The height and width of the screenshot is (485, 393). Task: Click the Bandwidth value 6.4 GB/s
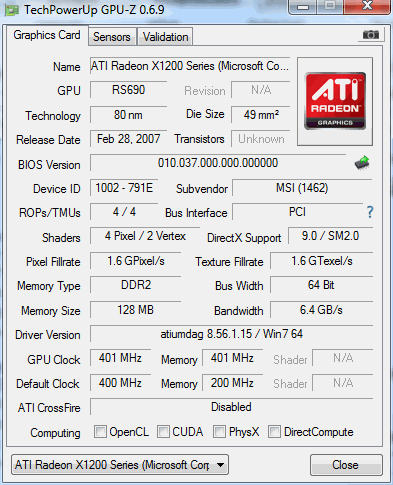[x=322, y=310]
